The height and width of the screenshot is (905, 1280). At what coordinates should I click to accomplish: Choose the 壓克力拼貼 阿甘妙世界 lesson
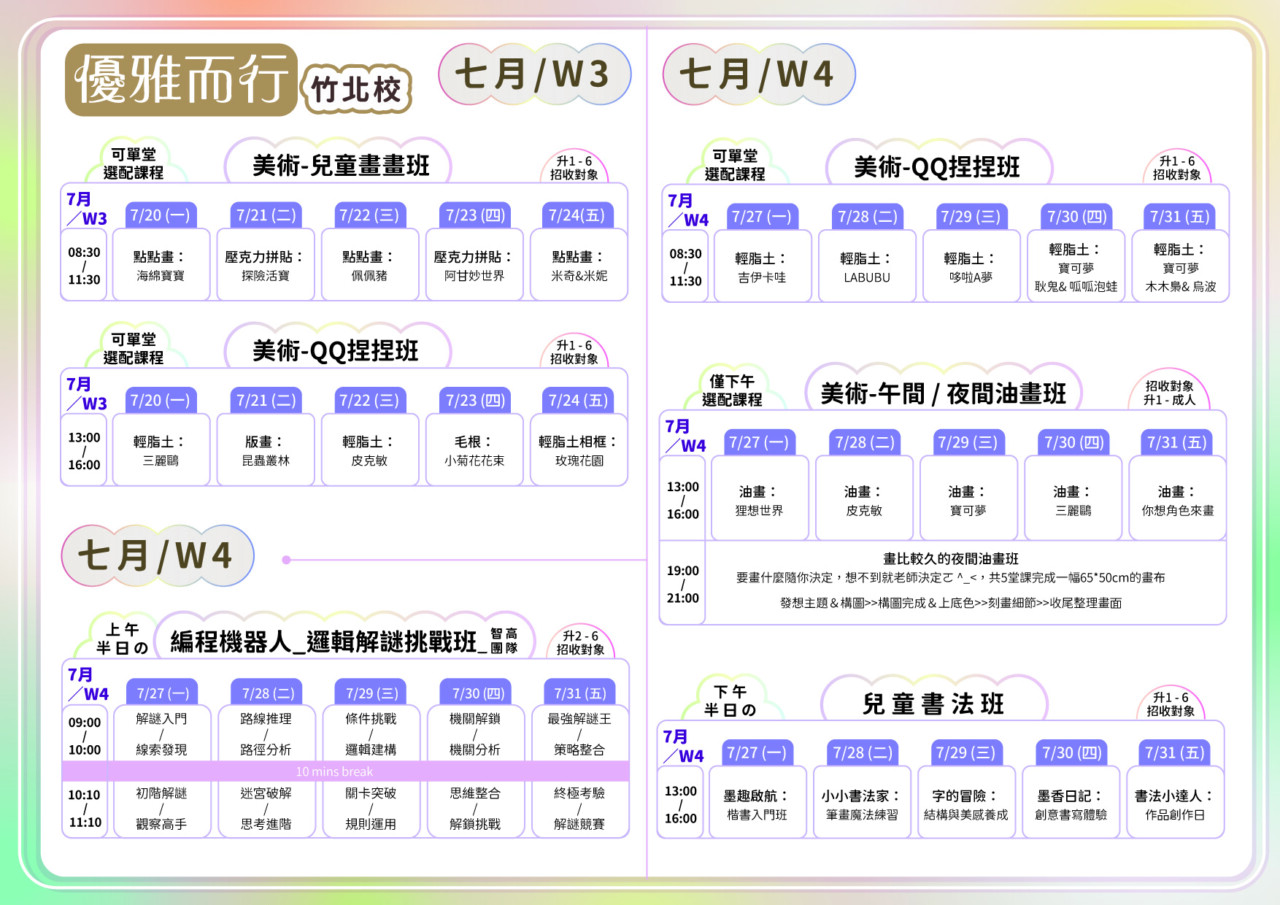474,266
